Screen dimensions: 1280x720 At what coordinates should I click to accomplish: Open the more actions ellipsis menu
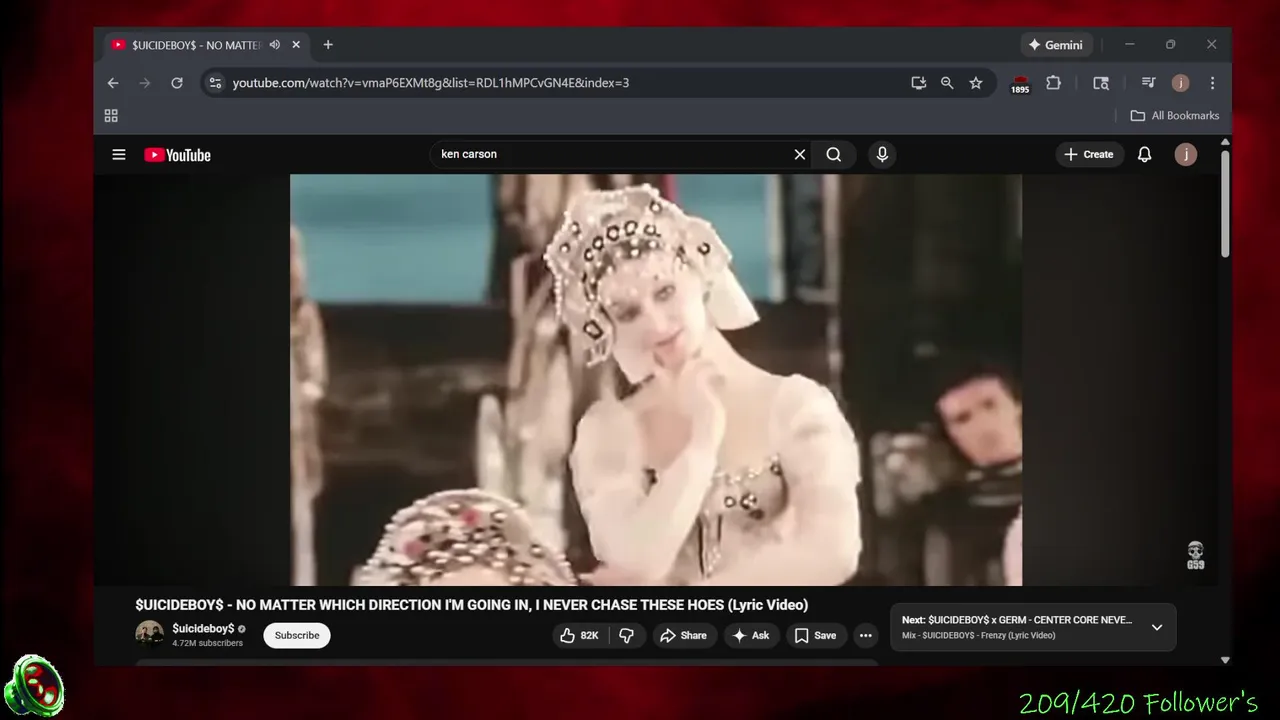click(866, 635)
